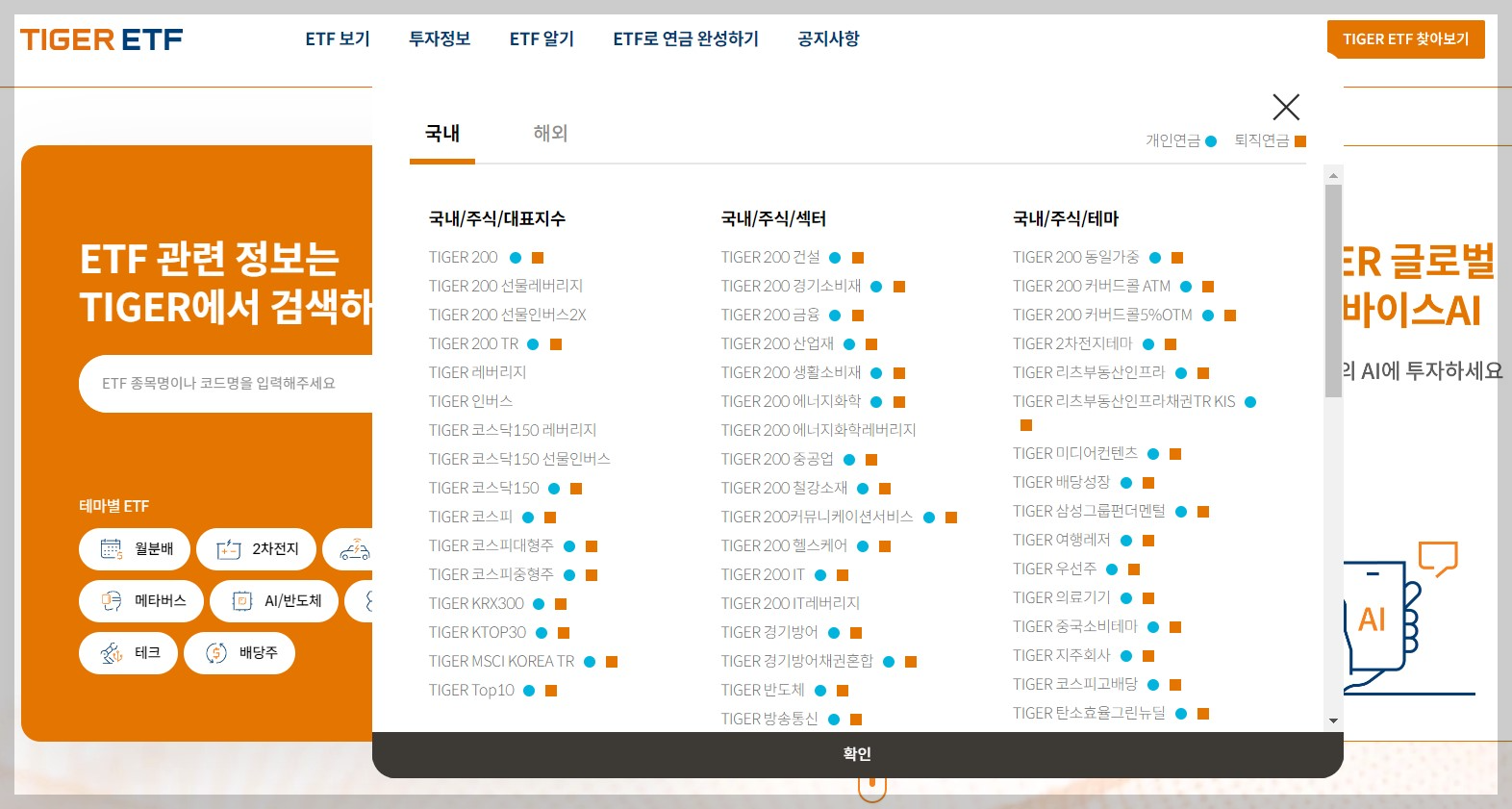Open TIGER KTOP30 link

coord(478,633)
